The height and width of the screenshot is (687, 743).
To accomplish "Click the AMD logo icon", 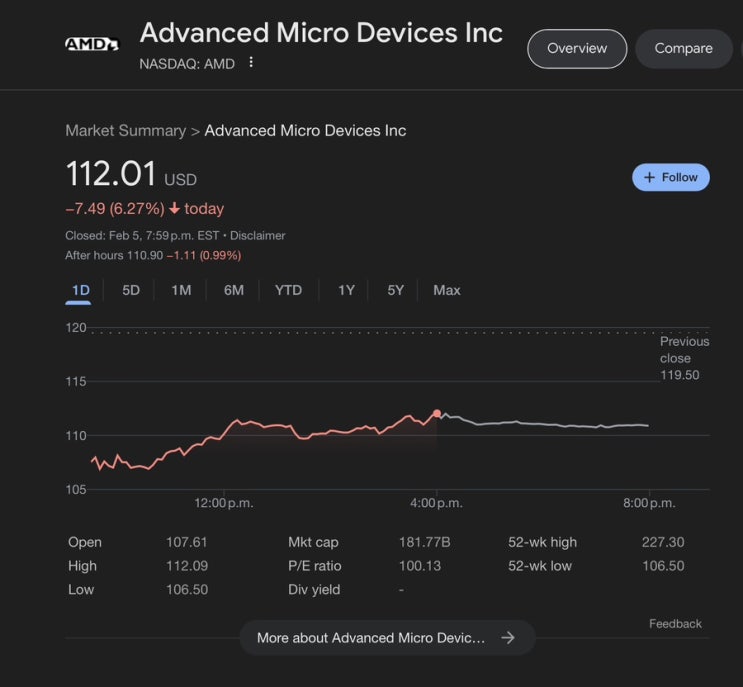I will tap(92, 44).
